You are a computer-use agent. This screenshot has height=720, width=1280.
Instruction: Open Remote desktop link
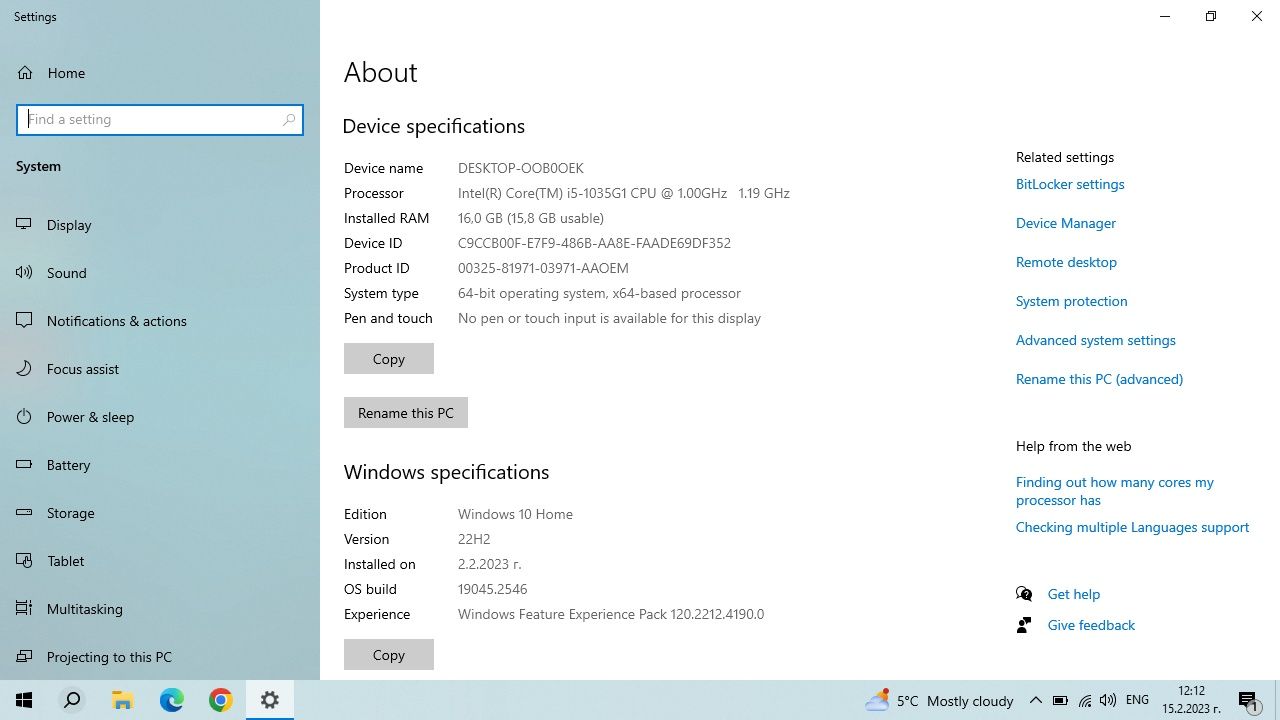[1066, 262]
